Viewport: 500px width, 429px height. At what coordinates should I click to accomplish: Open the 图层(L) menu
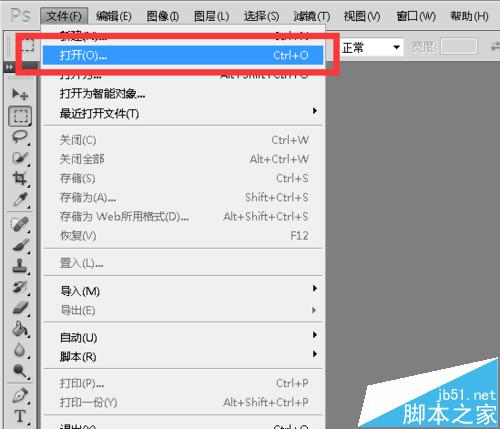pos(212,16)
